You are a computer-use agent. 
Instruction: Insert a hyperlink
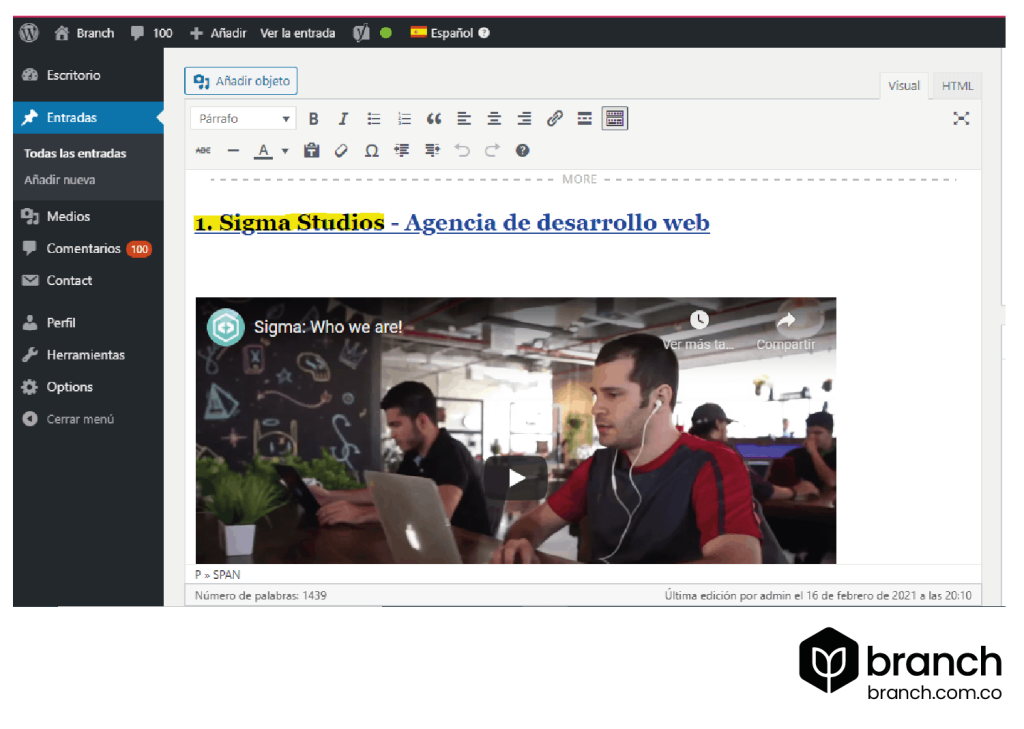tap(554, 118)
